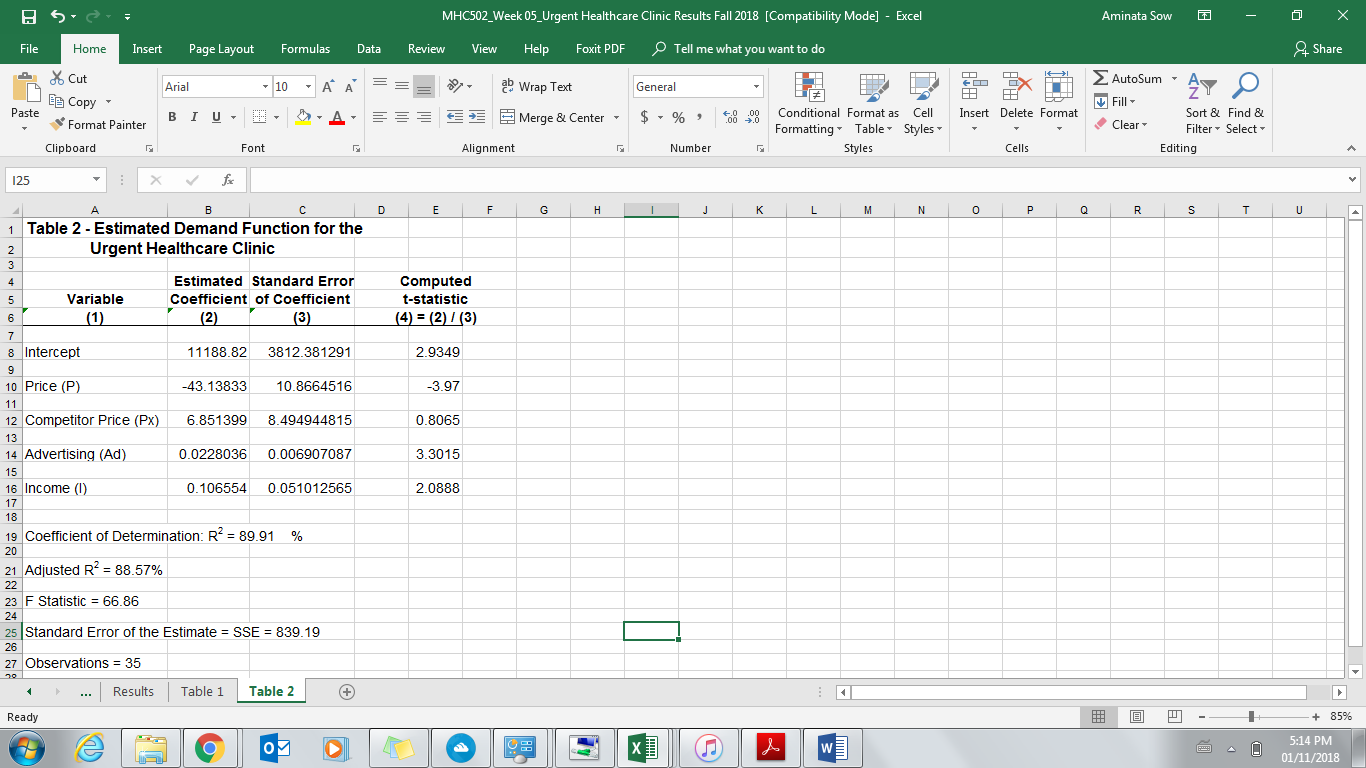Toggle Center horizontal alignment
Viewport: 1366px width, 768px height.
(403, 118)
